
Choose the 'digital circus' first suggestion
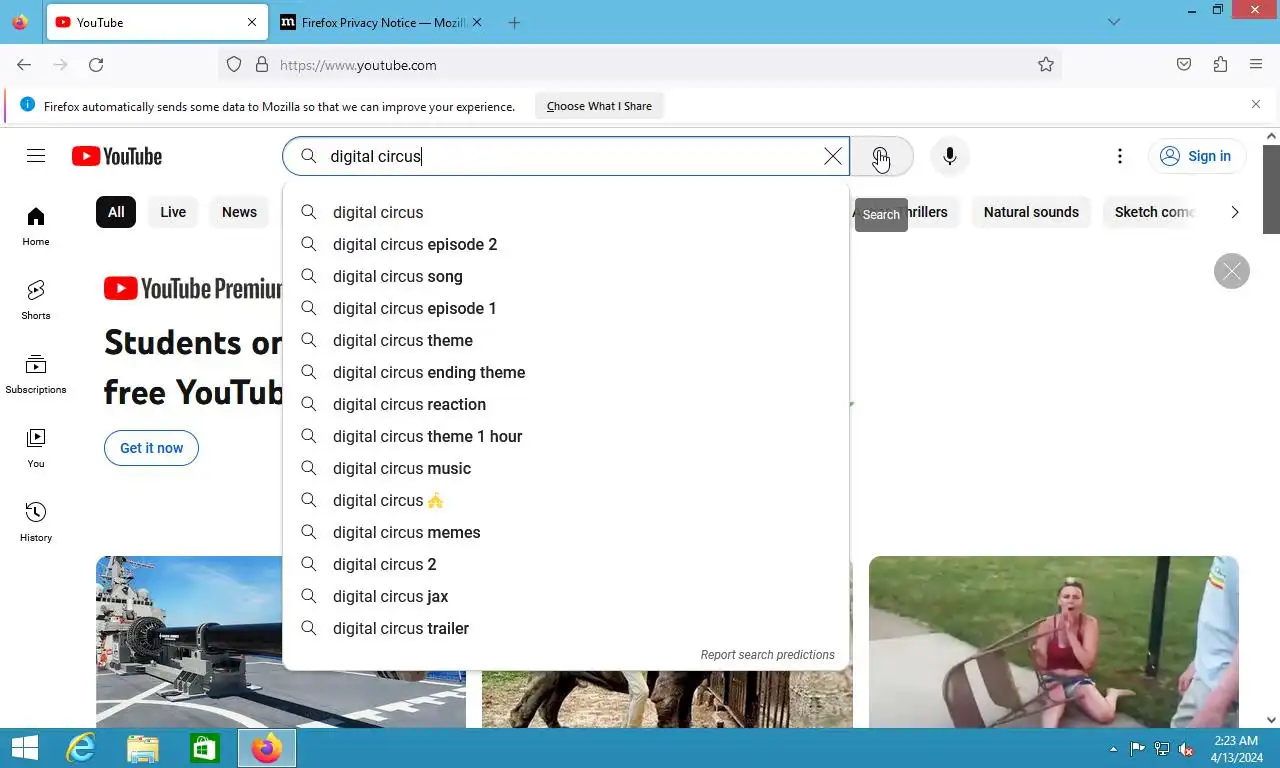[566, 212]
